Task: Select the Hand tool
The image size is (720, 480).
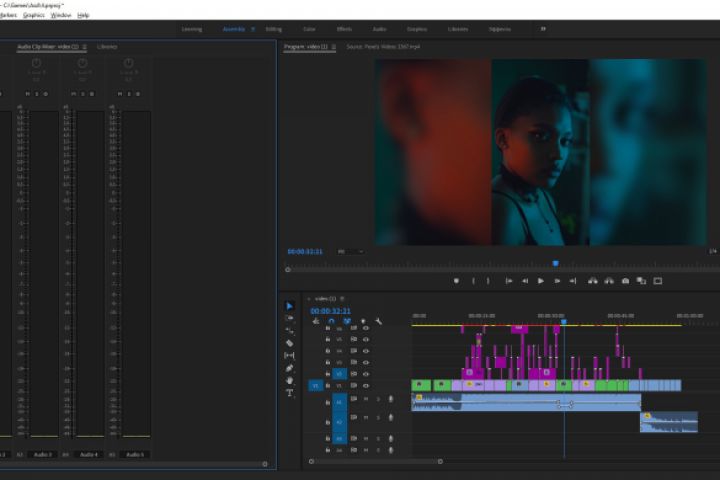Action: (x=289, y=380)
